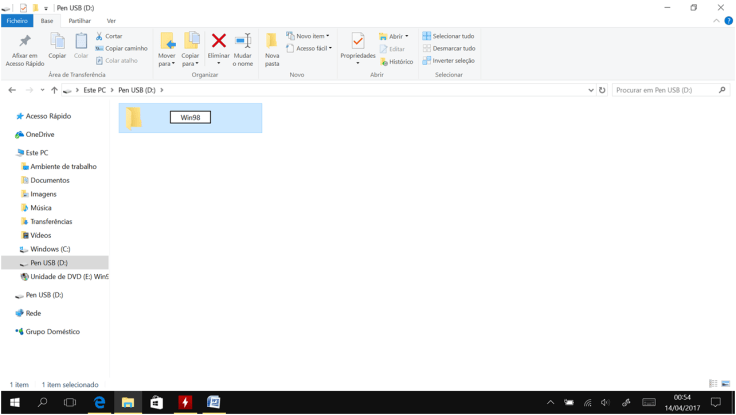The width and height of the screenshot is (736, 415).
Task: Open the Novo item dropdown
Action: pos(308,36)
